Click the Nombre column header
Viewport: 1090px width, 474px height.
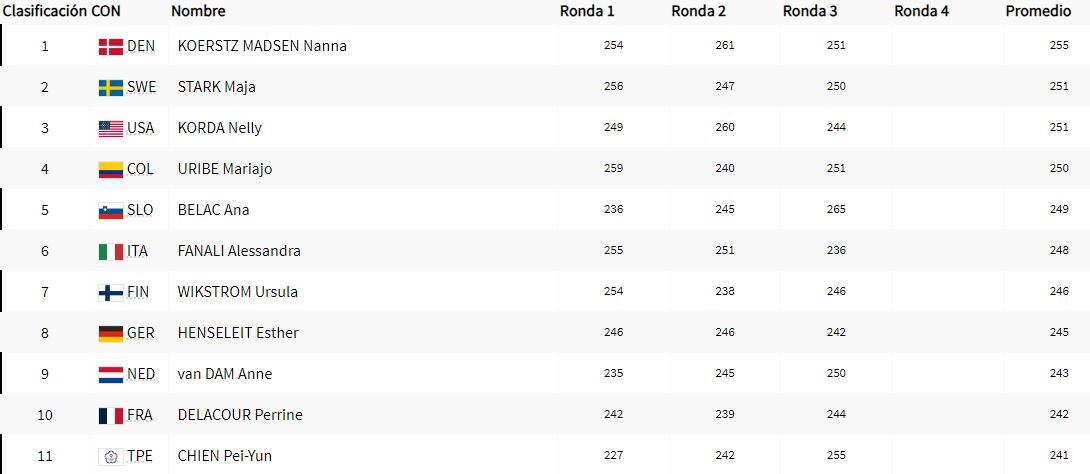(198, 11)
